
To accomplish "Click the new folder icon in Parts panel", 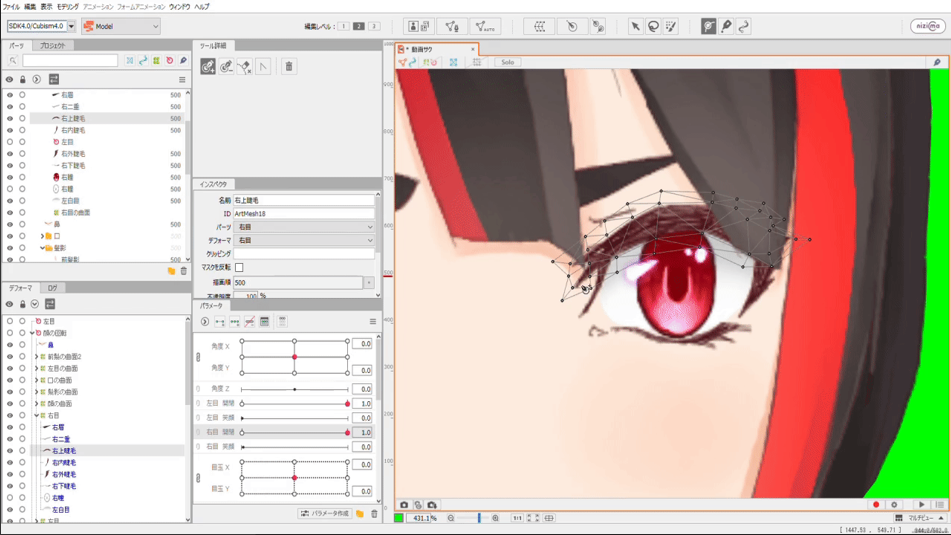I will pos(171,271).
